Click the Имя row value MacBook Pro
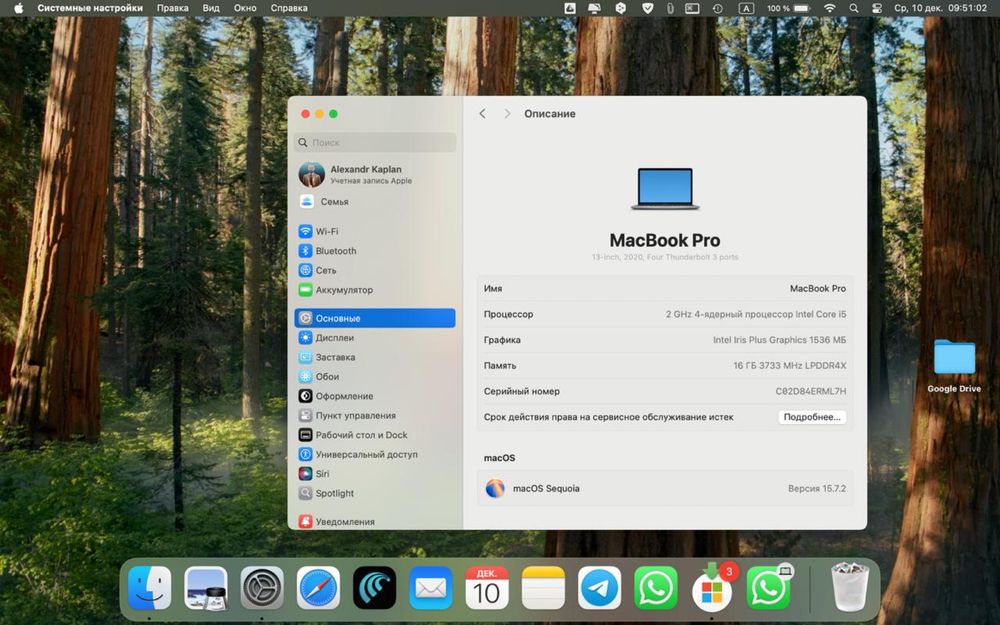The image size is (1000, 625). pyautogui.click(x=818, y=289)
